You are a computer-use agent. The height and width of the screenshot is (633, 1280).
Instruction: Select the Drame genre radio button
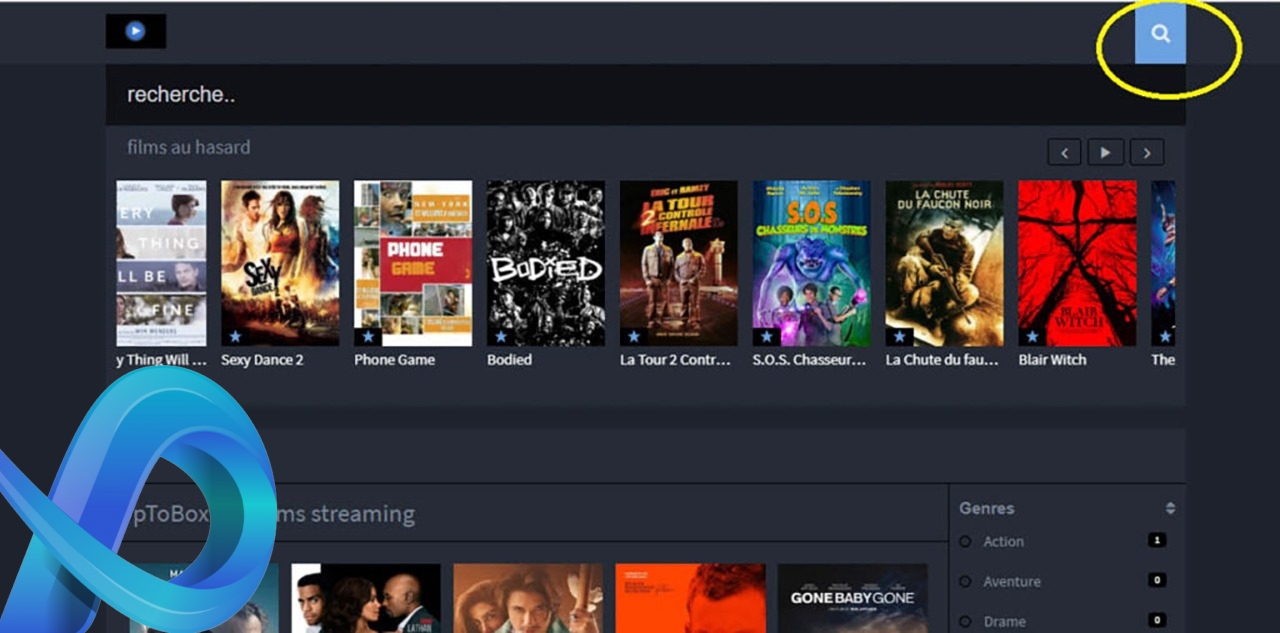tap(965, 621)
